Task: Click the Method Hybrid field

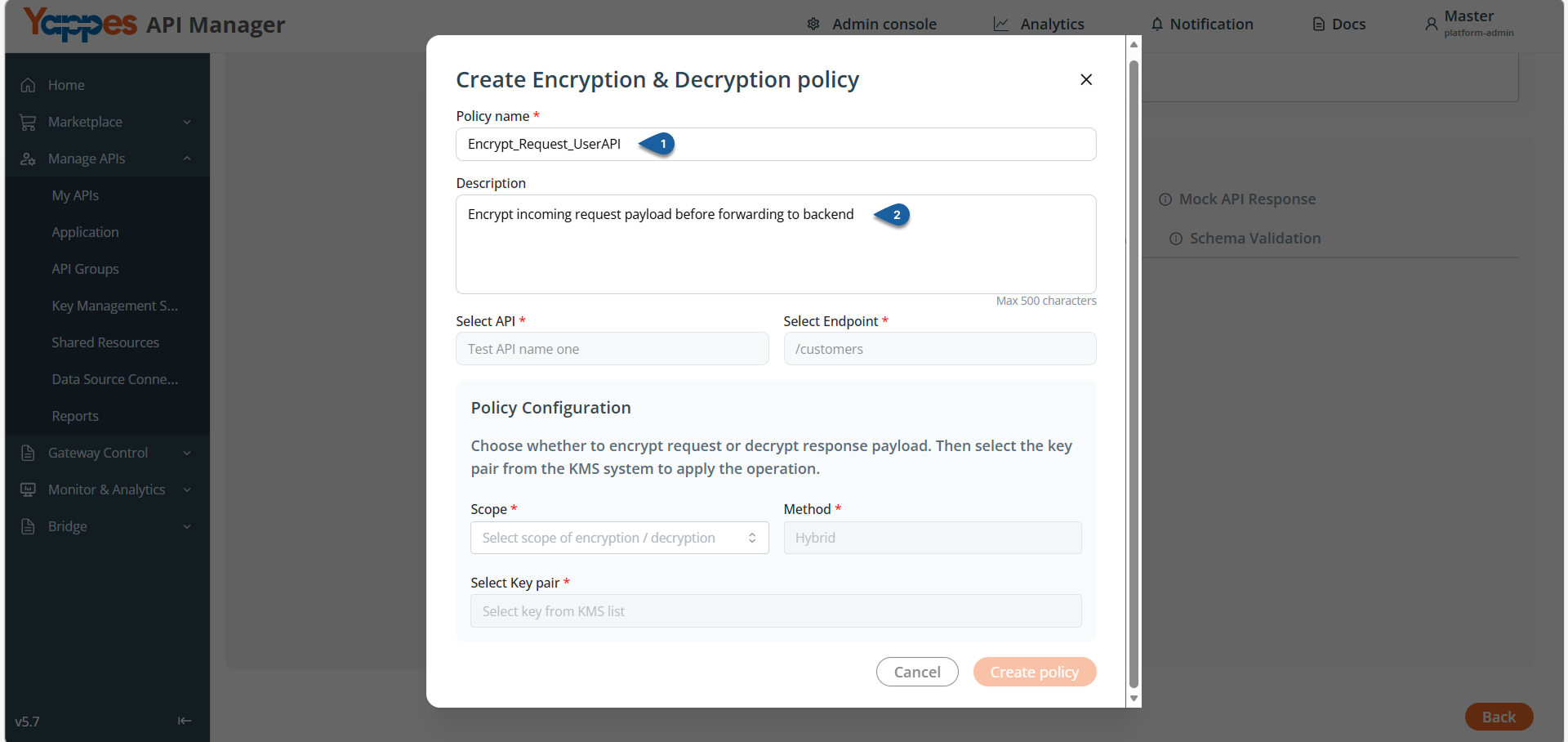Action: point(933,538)
